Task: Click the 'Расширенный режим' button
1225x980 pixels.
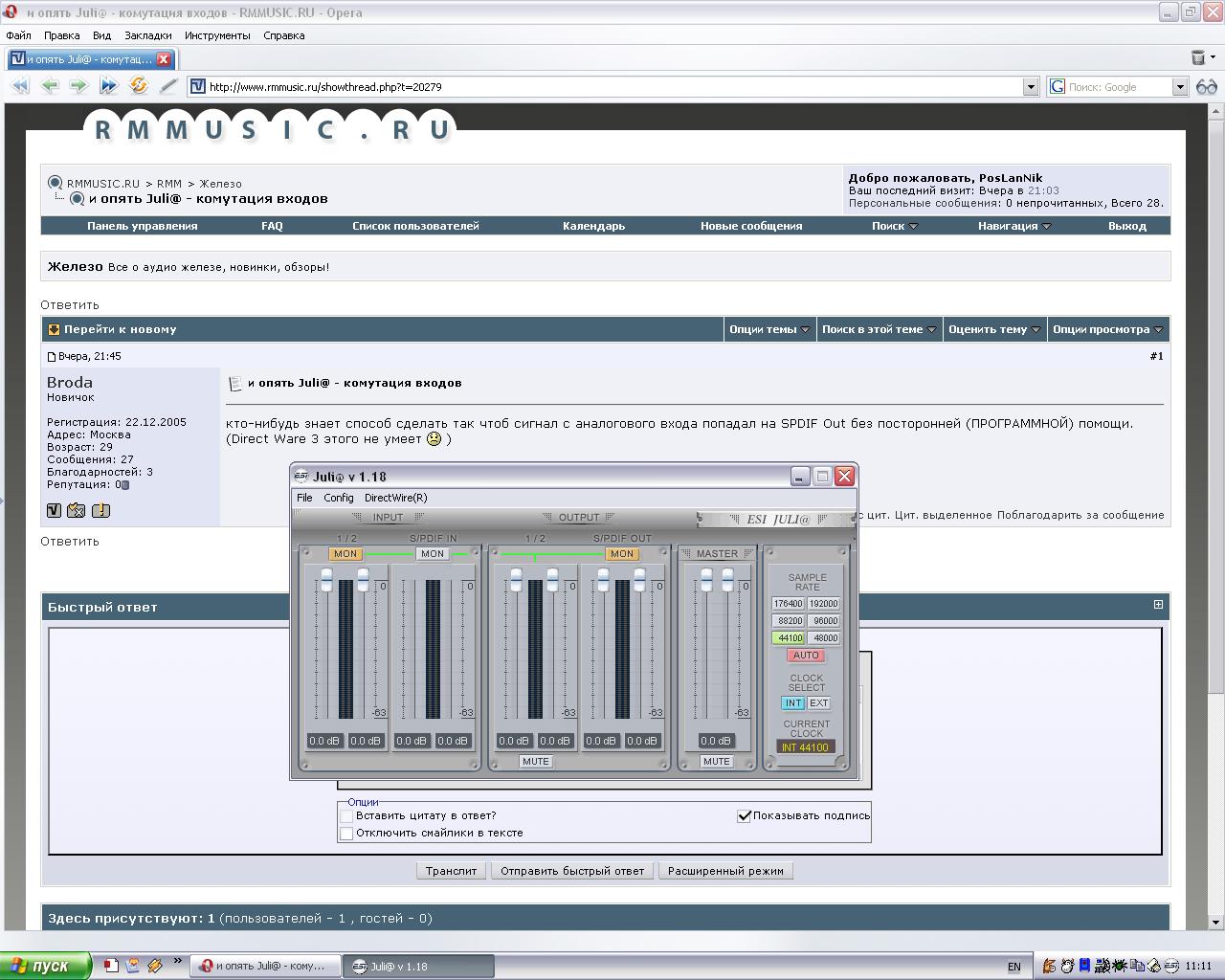Action: tap(725, 871)
